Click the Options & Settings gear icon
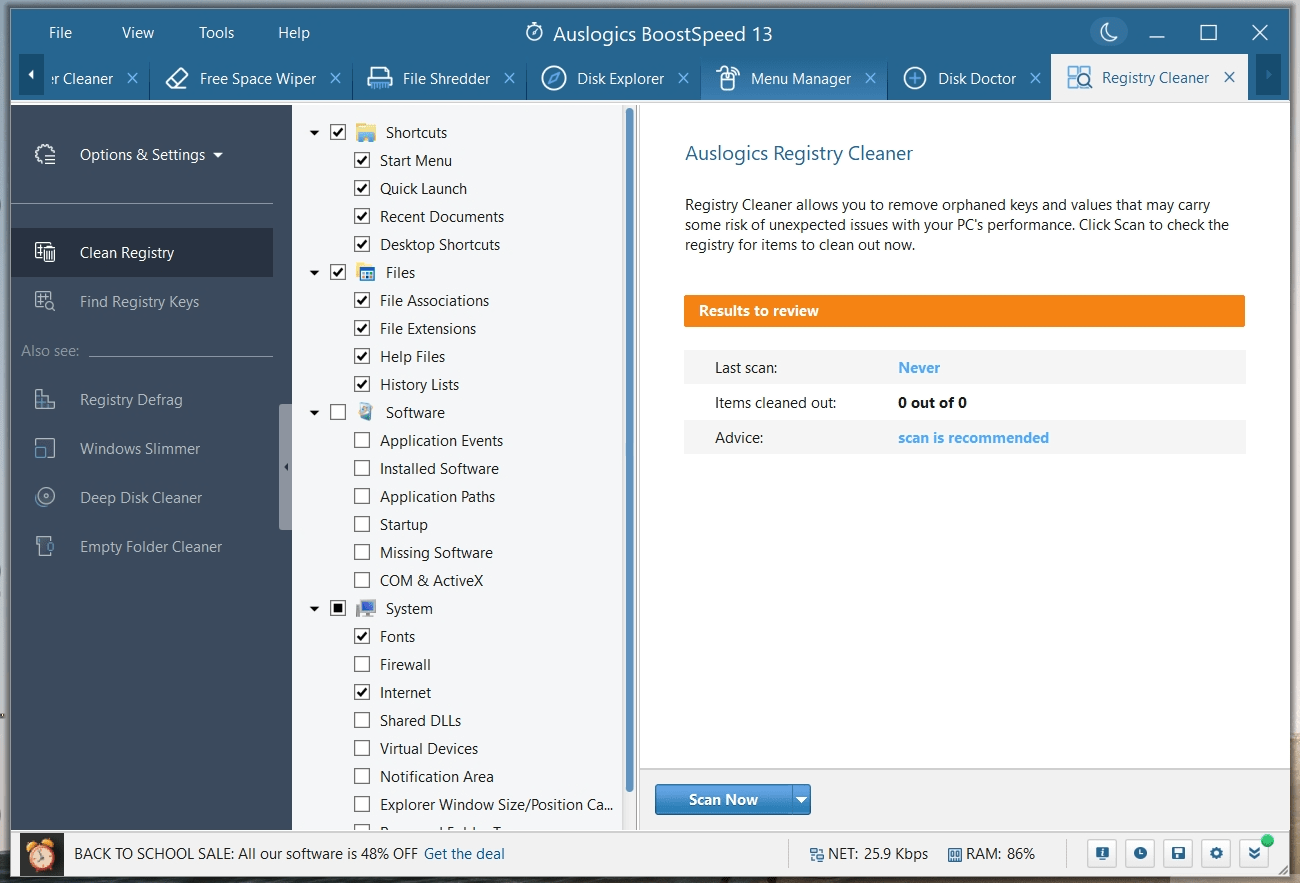This screenshot has height=883, width=1300. tap(45, 154)
